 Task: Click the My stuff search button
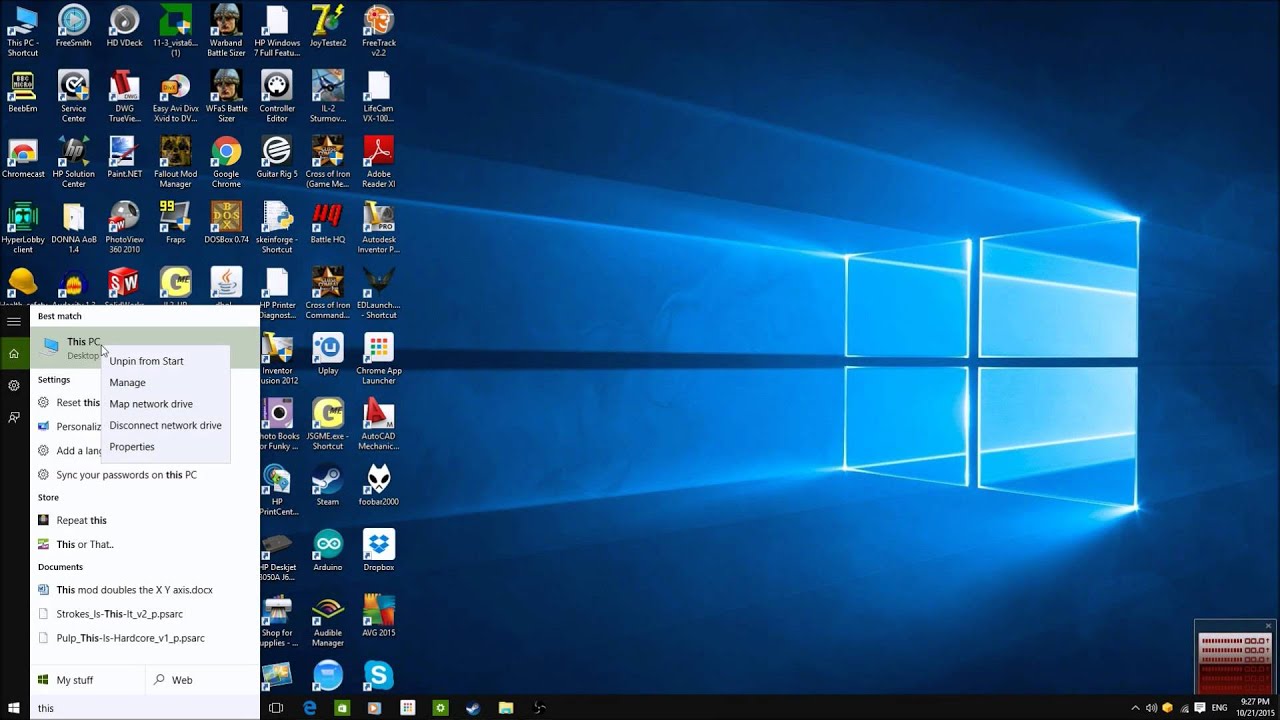(x=87, y=680)
